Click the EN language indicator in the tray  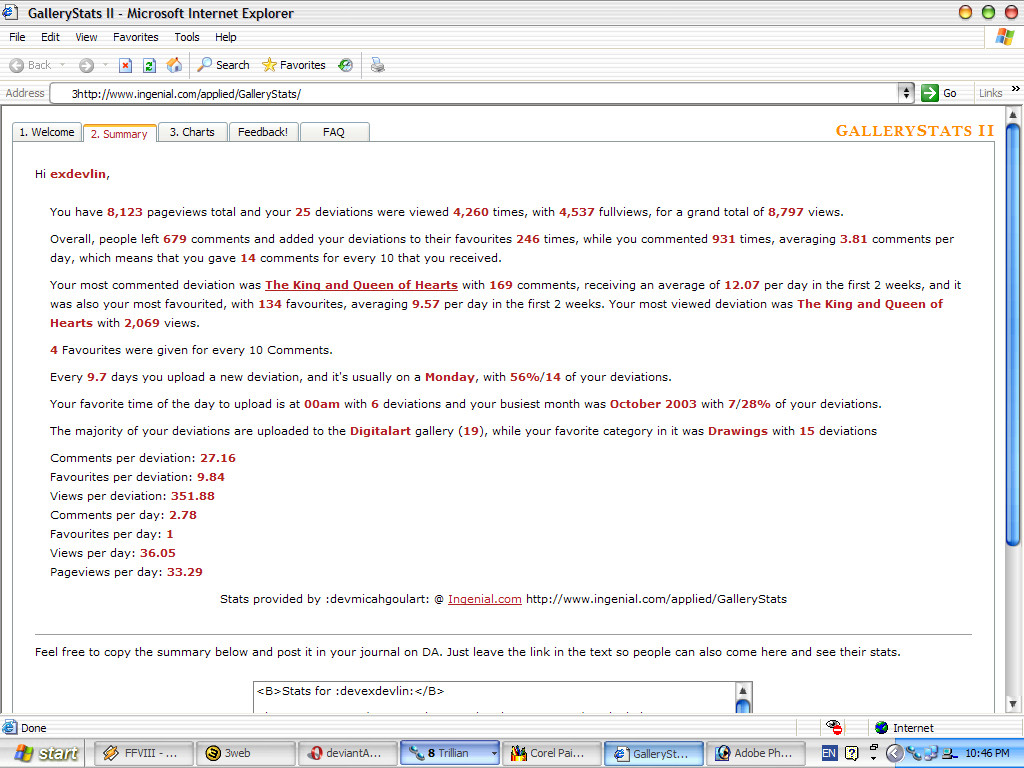click(829, 753)
